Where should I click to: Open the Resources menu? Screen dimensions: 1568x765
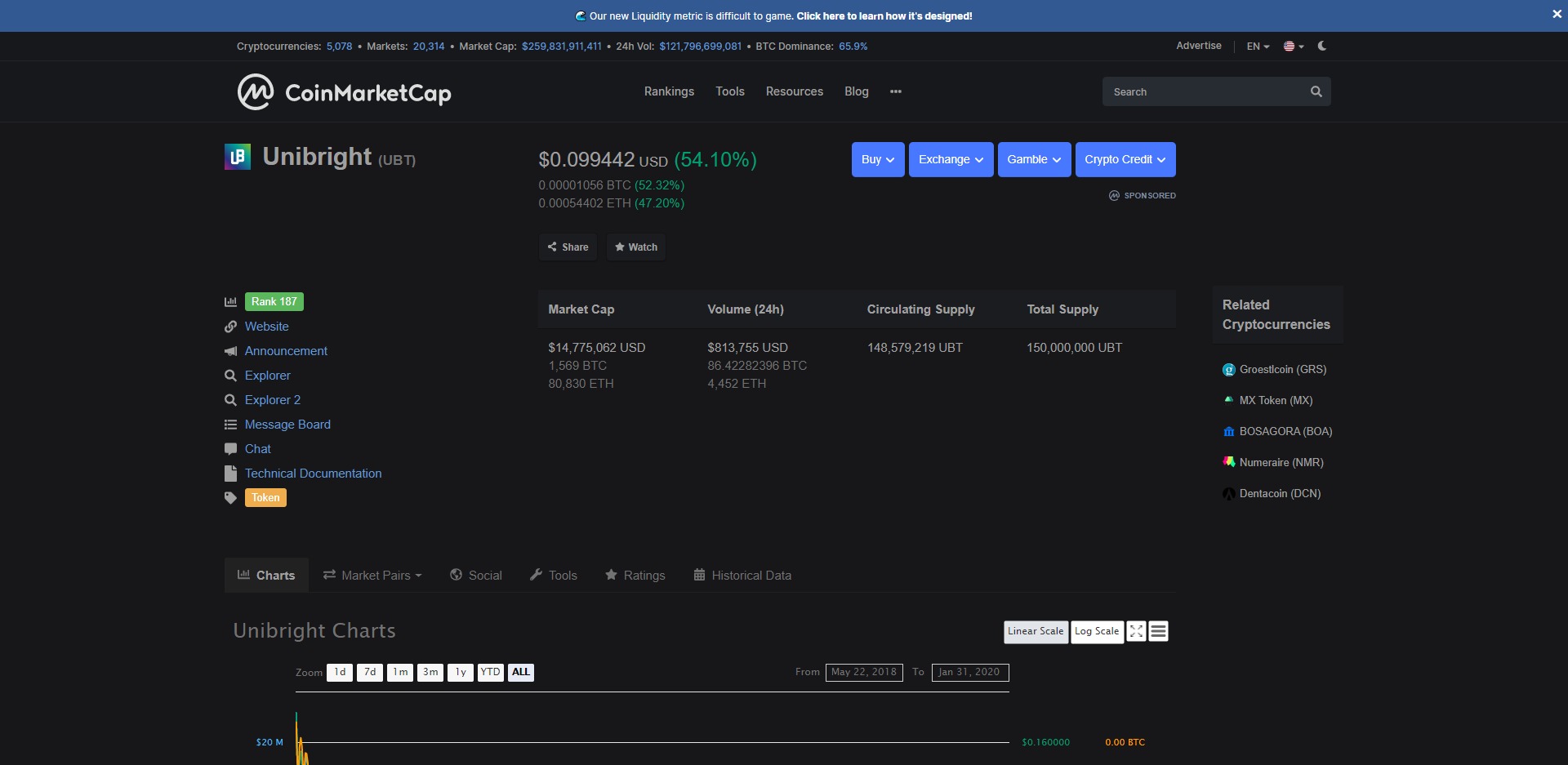point(795,91)
